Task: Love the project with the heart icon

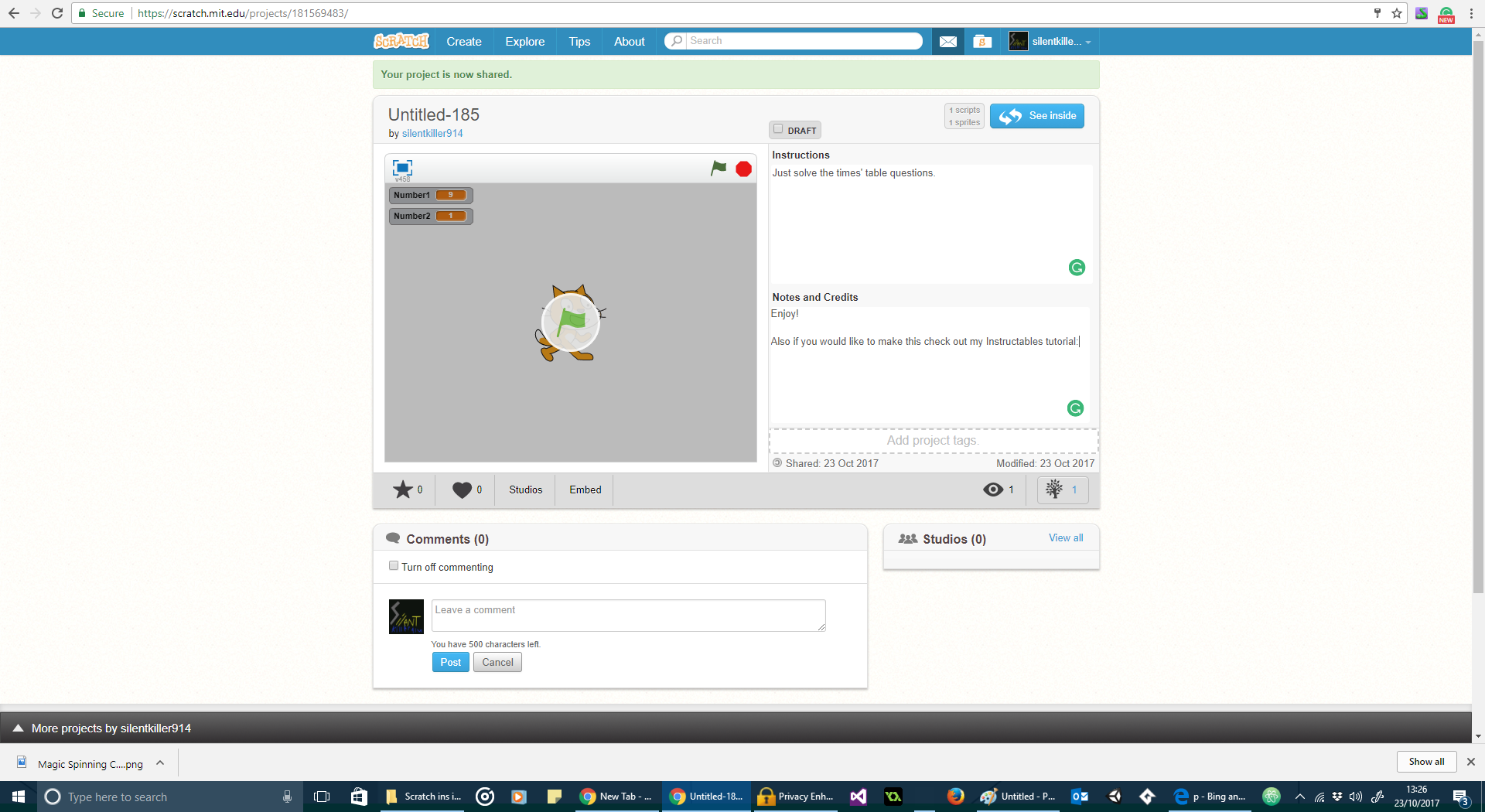Action: tap(460, 490)
